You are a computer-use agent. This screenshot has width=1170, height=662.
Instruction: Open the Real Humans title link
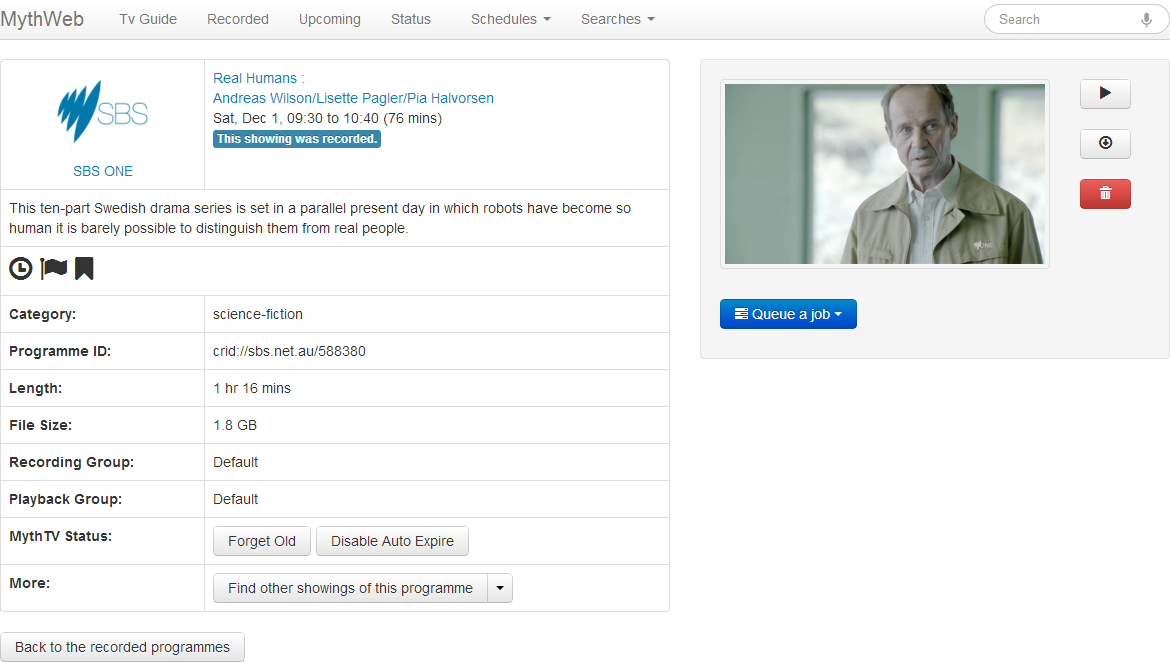258,78
